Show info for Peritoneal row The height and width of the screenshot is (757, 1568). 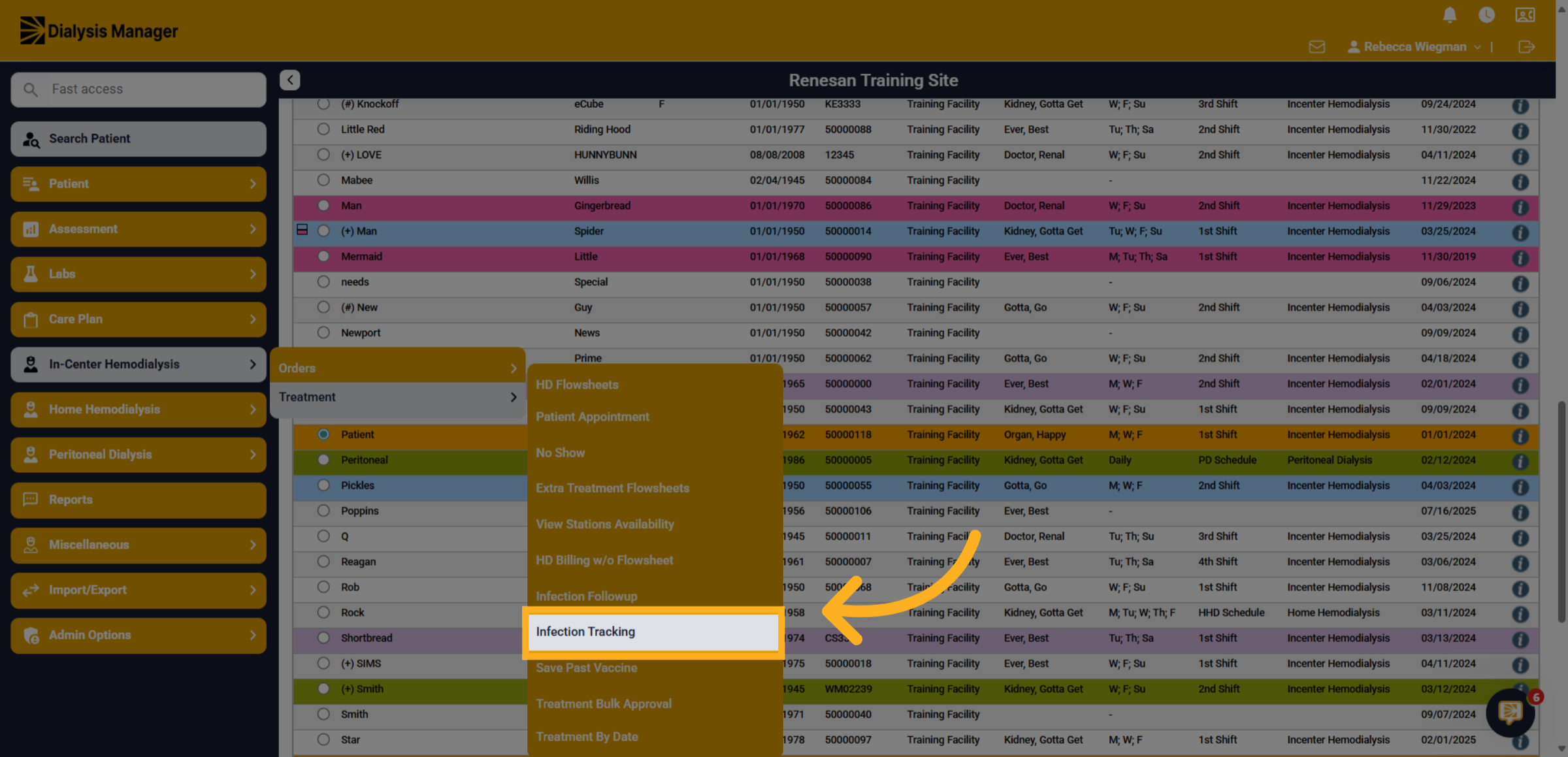1520,461
